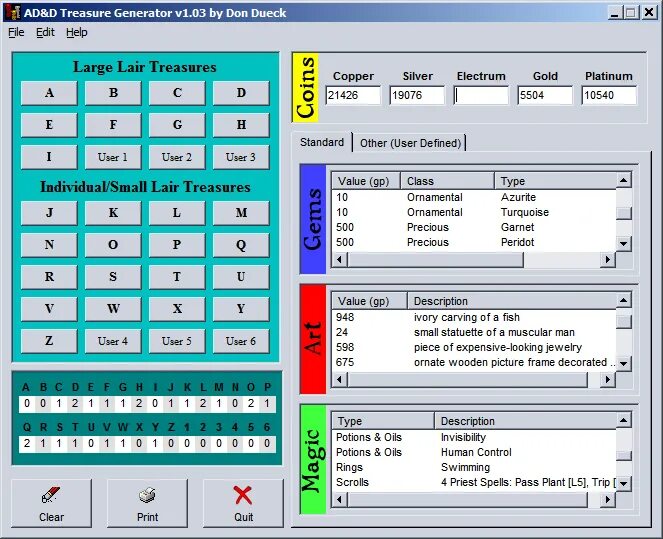Click treasure type G button
The image size is (663, 539).
[177, 125]
